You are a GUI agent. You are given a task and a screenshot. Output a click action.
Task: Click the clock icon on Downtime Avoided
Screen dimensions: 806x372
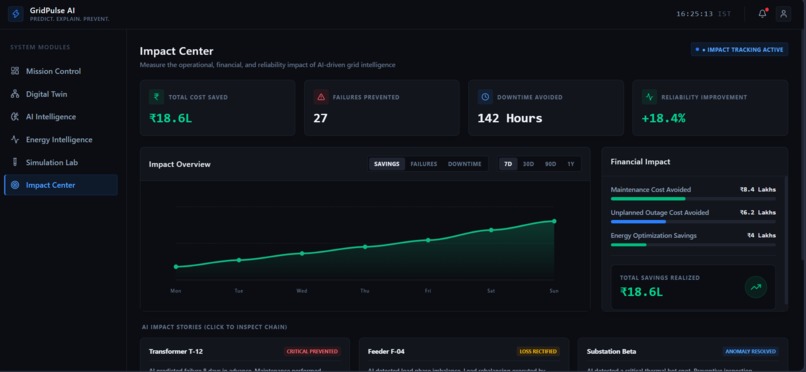tap(485, 97)
